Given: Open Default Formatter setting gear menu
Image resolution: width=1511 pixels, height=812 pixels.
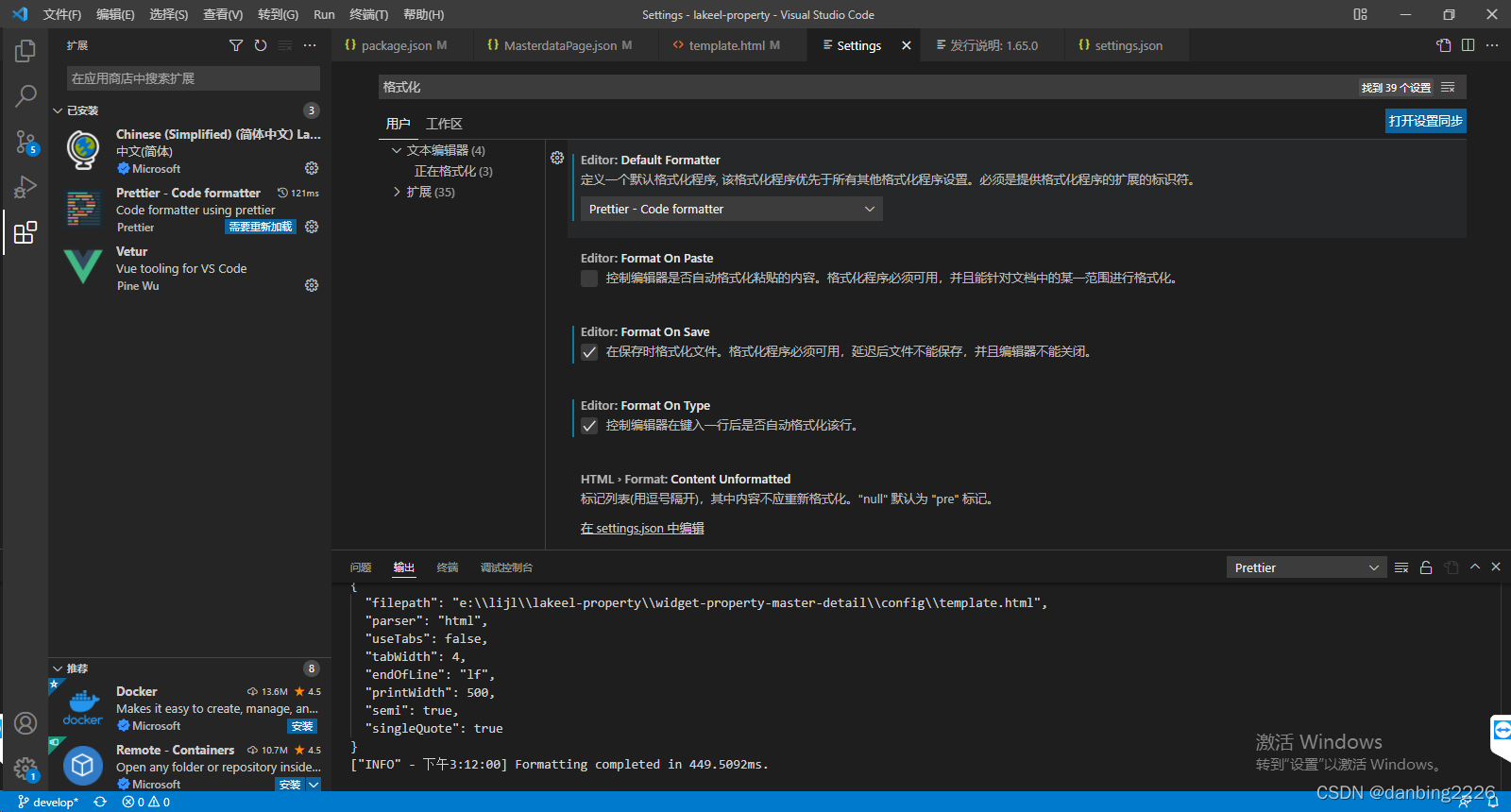Looking at the screenshot, I should pyautogui.click(x=557, y=158).
